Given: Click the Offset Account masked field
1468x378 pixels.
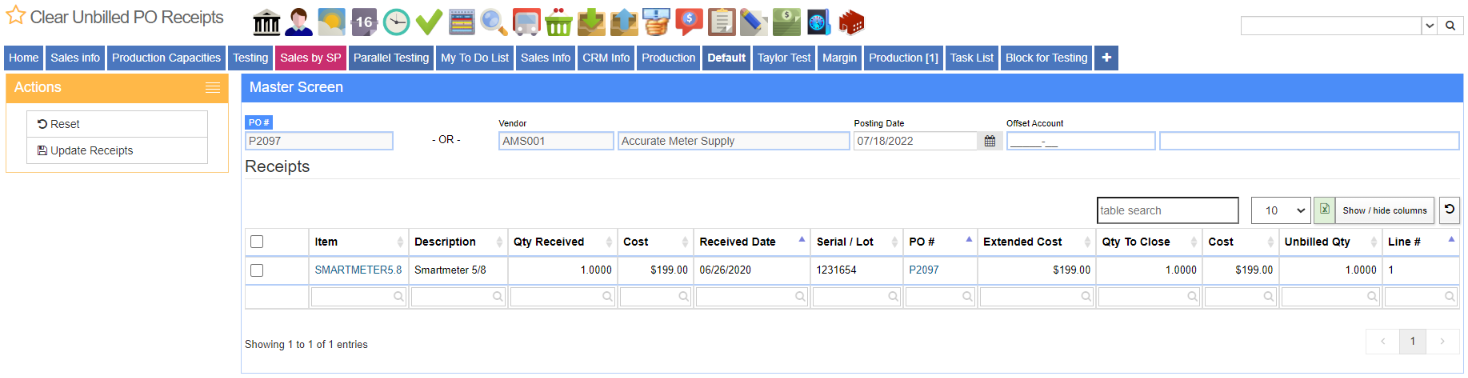Looking at the screenshot, I should 1080,141.
